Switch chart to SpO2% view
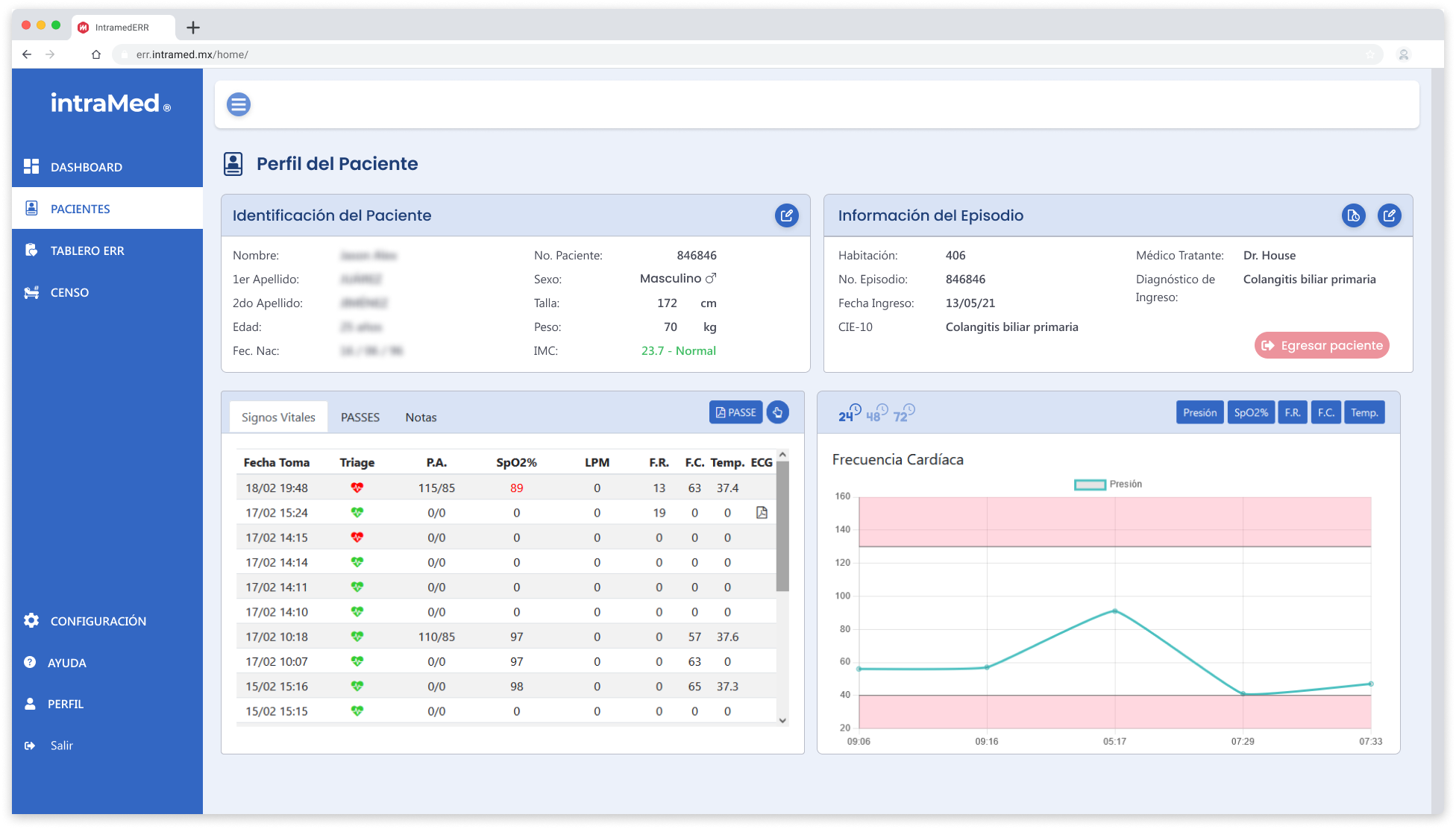Image resolution: width=1456 pixels, height=829 pixels. (x=1251, y=412)
